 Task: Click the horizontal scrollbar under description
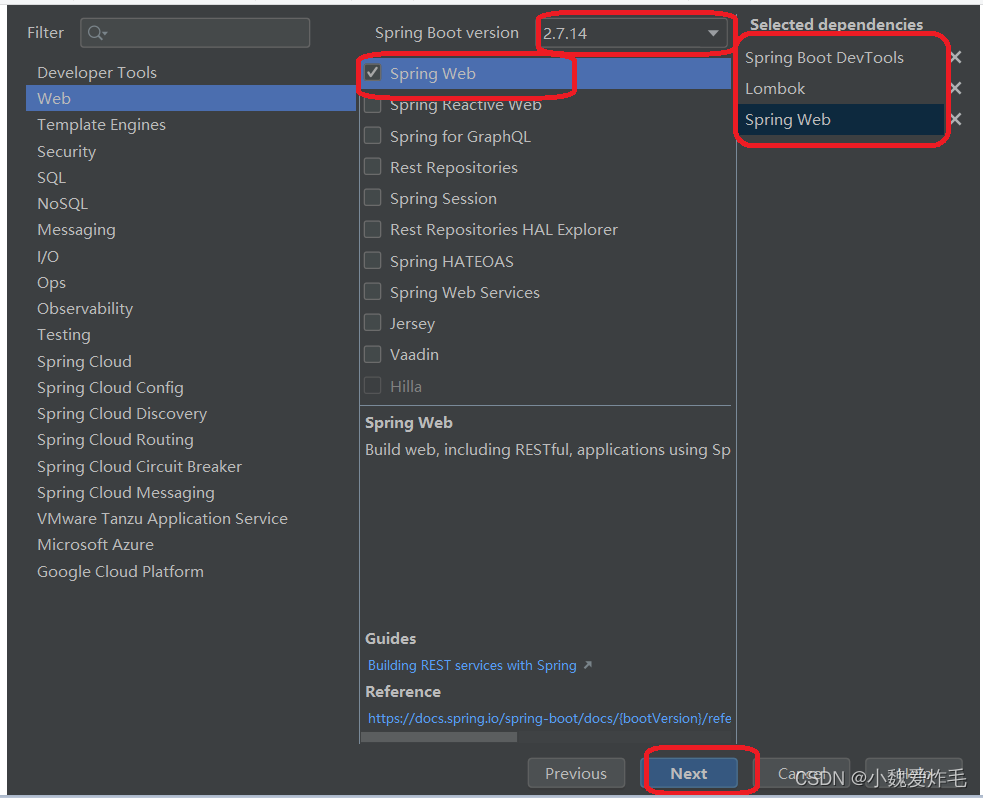point(439,737)
